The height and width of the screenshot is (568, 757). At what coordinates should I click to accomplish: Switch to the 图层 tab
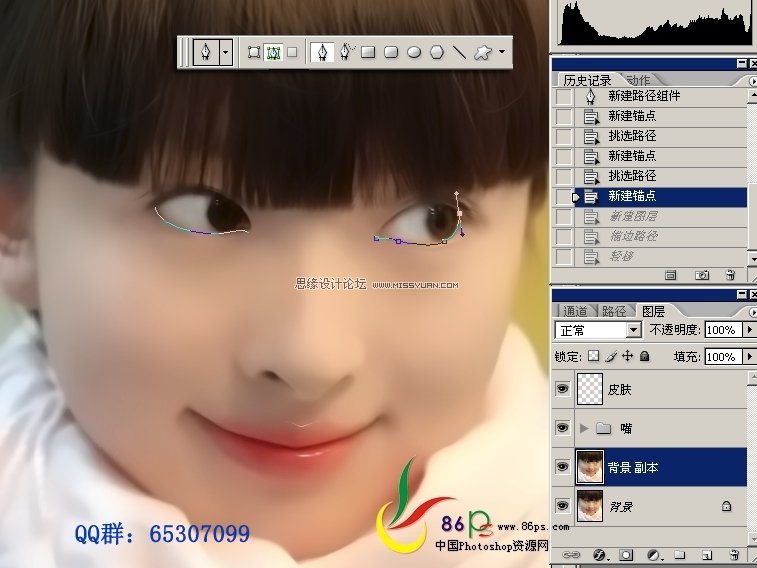[653, 311]
